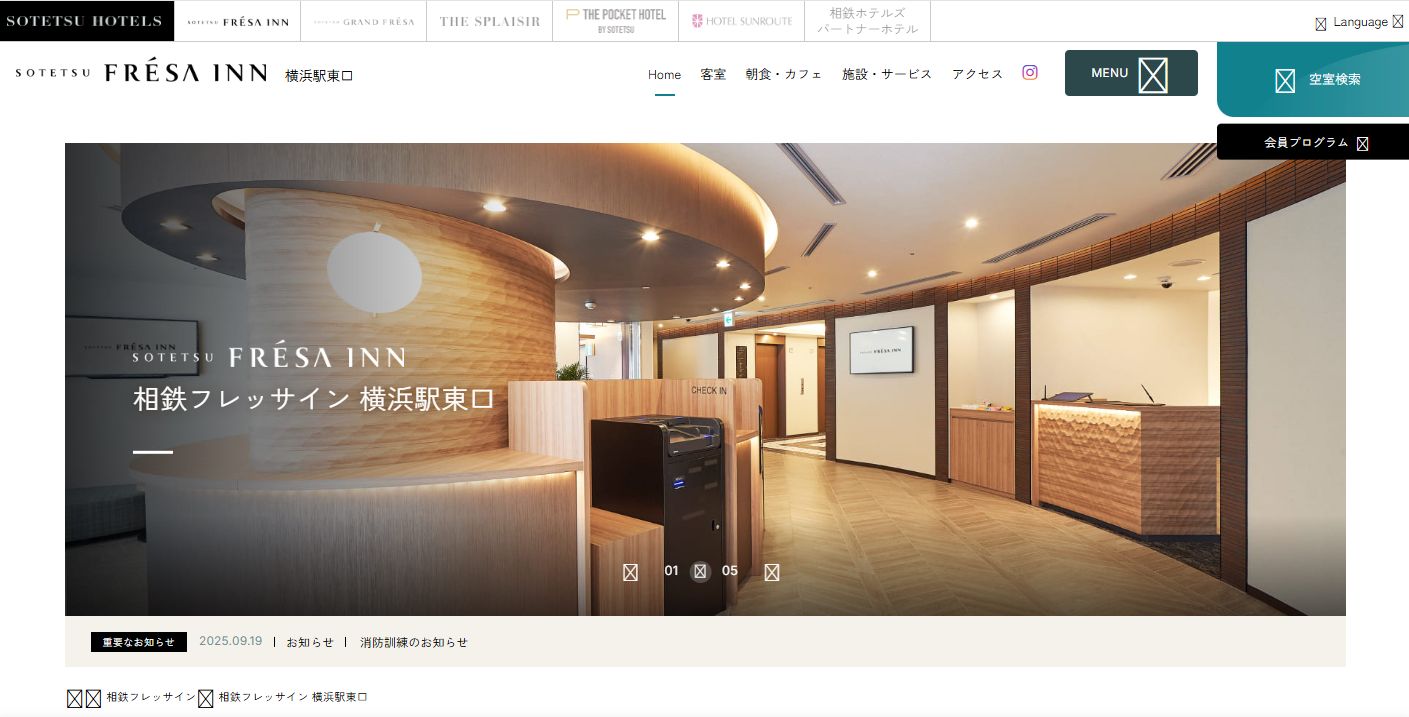Open the Instagram icon link
Image resolution: width=1409 pixels, height=717 pixels.
click(1030, 73)
